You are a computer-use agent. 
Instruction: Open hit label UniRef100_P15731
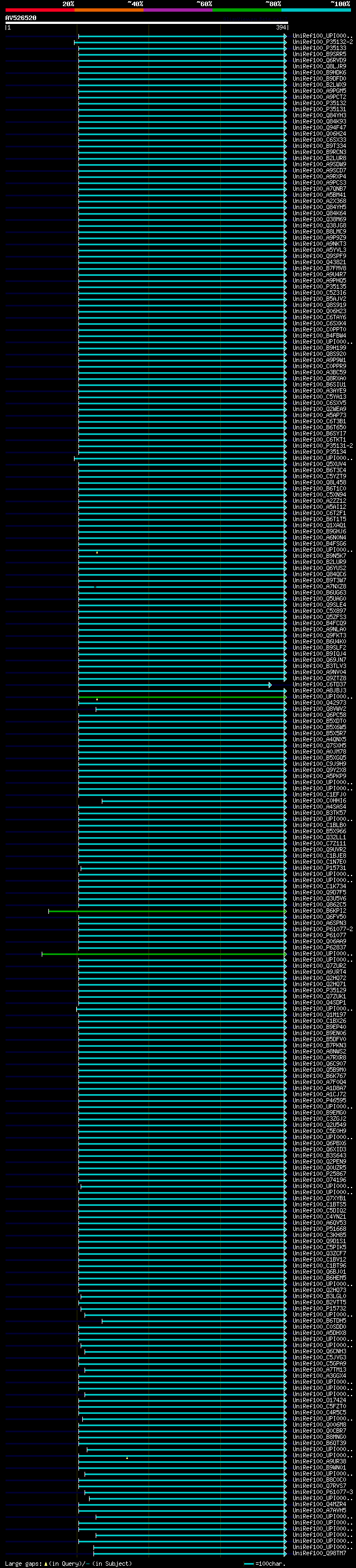tap(319, 868)
